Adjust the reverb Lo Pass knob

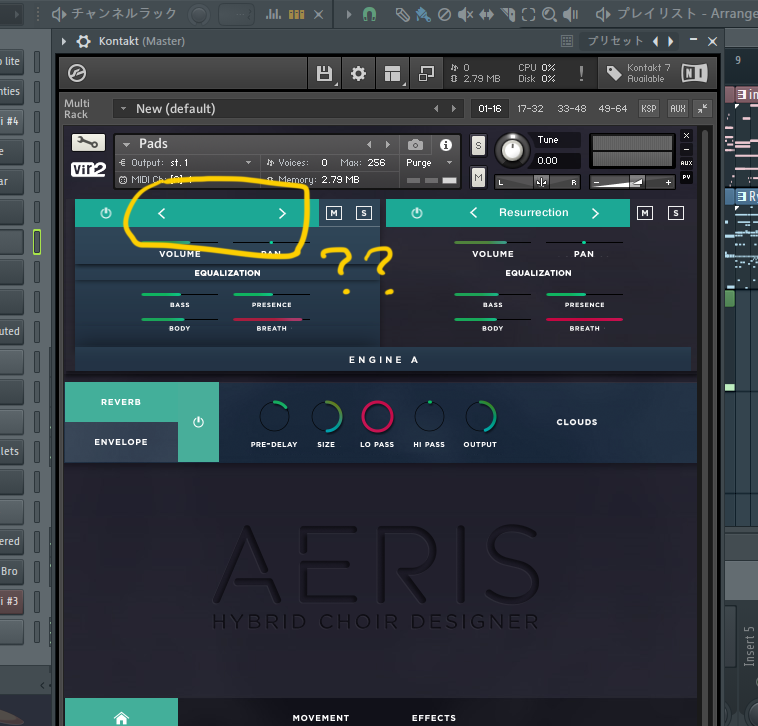pos(377,417)
